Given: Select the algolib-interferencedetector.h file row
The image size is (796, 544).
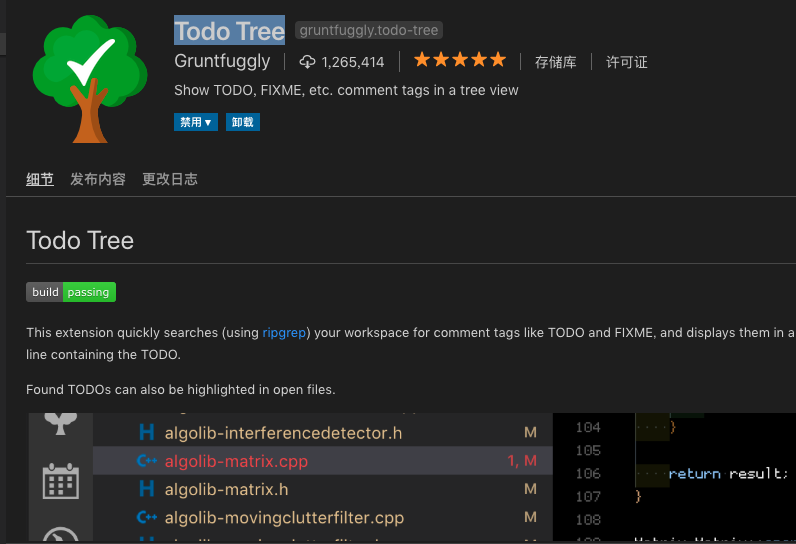Looking at the screenshot, I should [323, 433].
